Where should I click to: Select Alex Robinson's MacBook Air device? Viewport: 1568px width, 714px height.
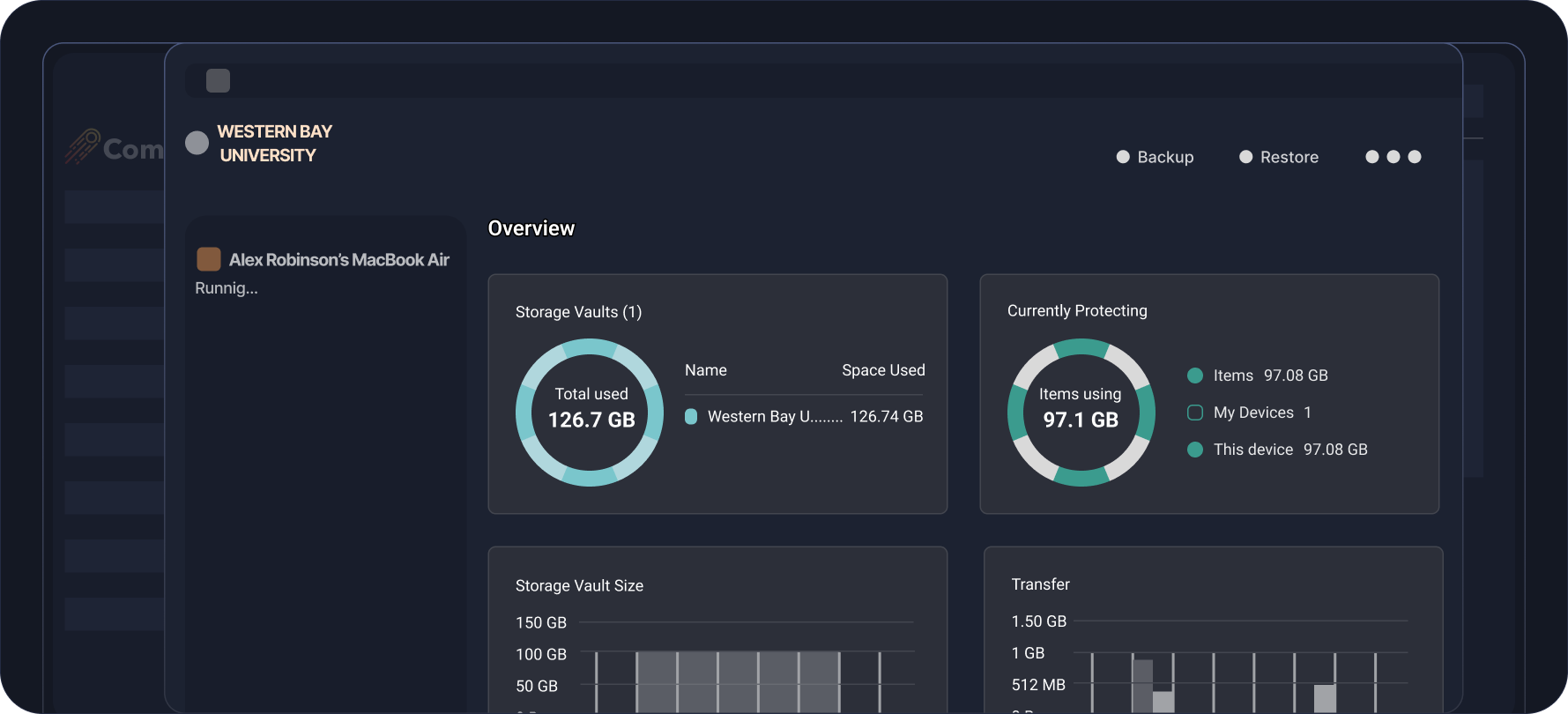[x=338, y=260]
